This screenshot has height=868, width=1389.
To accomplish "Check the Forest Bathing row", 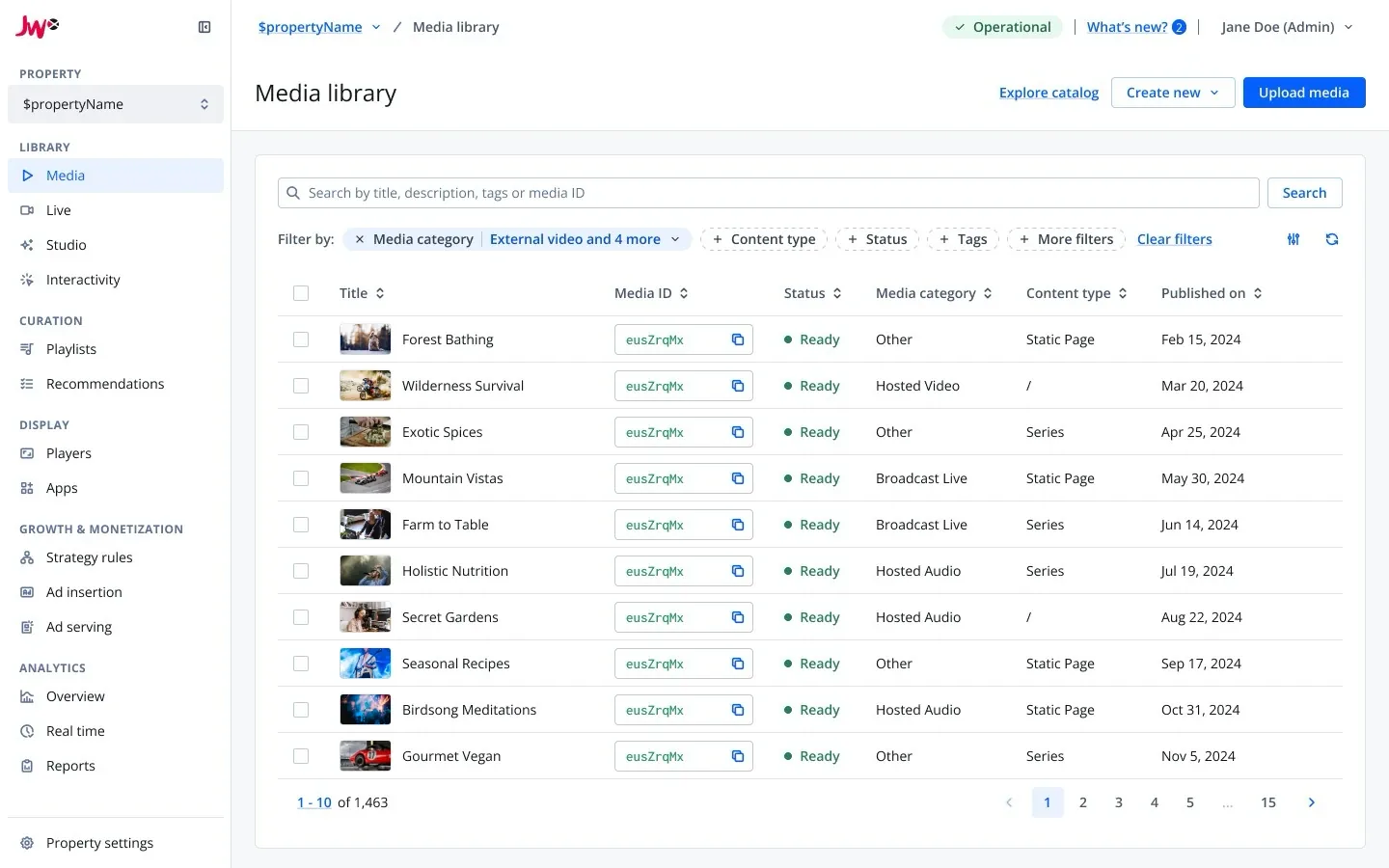I will 301,339.
